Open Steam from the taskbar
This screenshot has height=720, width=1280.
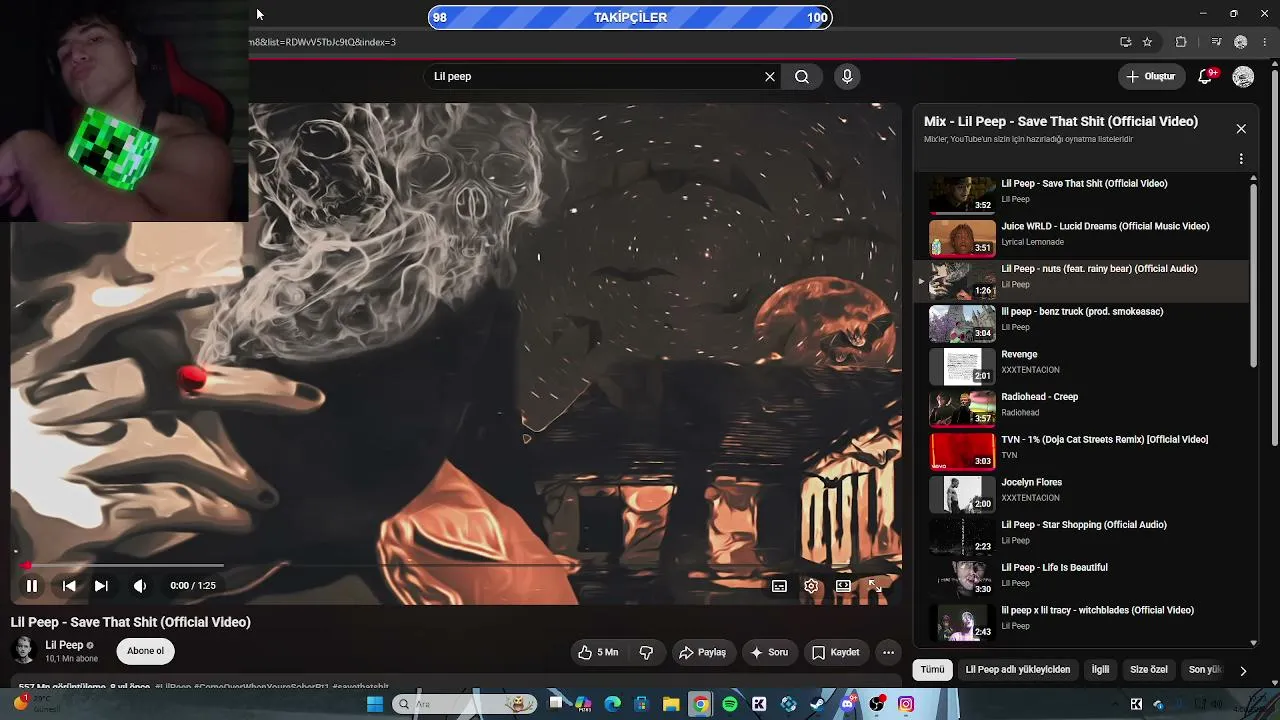pos(818,704)
